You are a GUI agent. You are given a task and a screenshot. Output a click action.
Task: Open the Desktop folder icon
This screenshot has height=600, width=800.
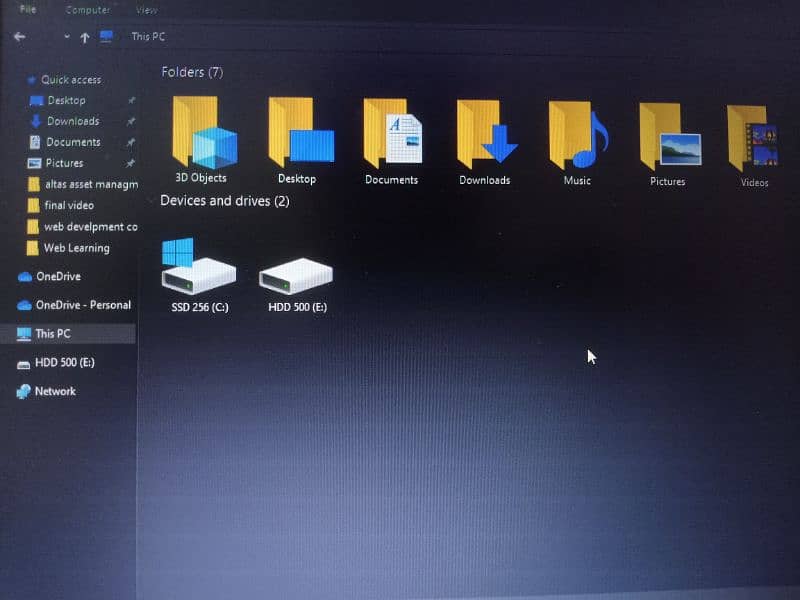coord(299,133)
